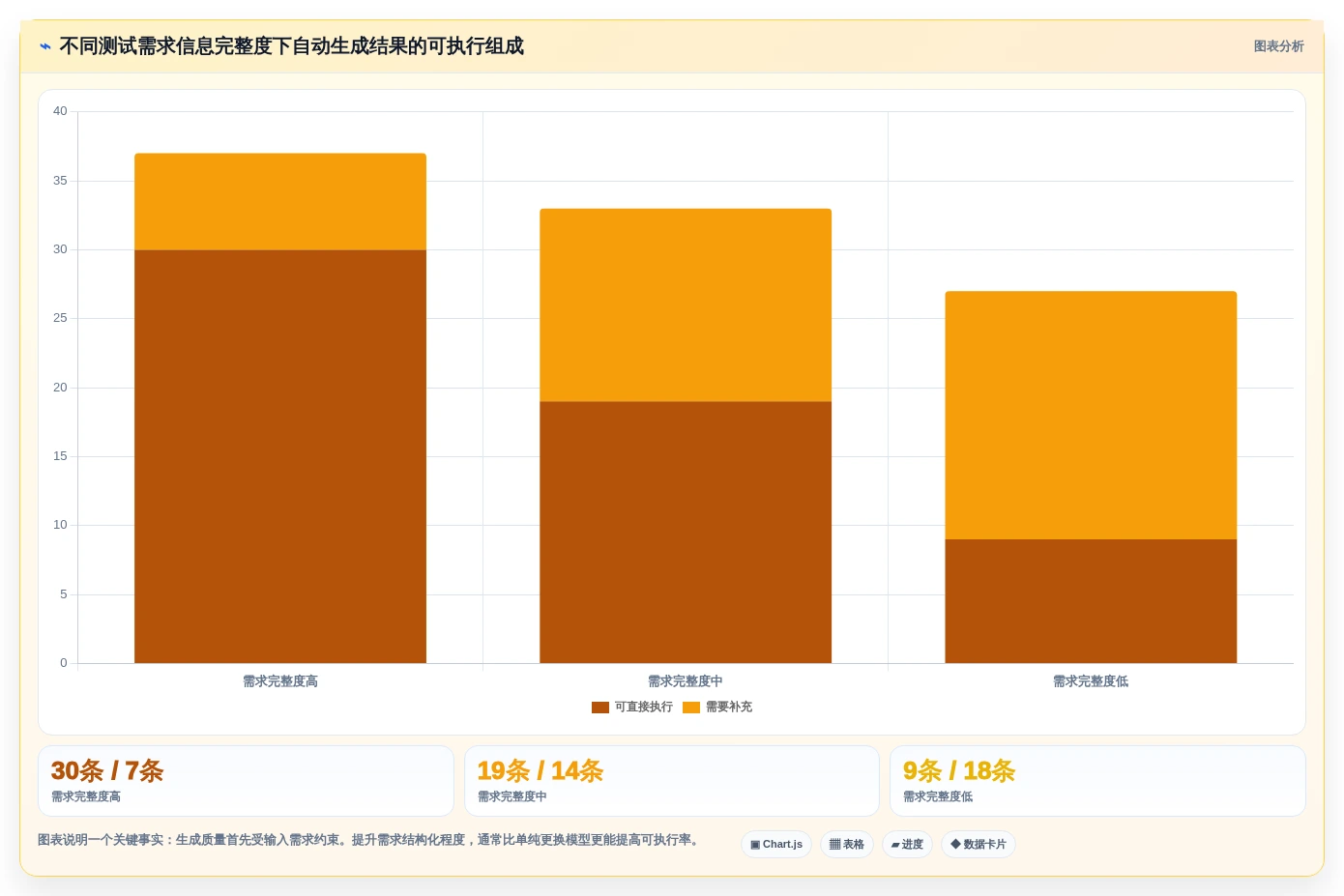This screenshot has height=896, width=1344.
Task: Click the y-axis value 40
Action: click(x=60, y=111)
